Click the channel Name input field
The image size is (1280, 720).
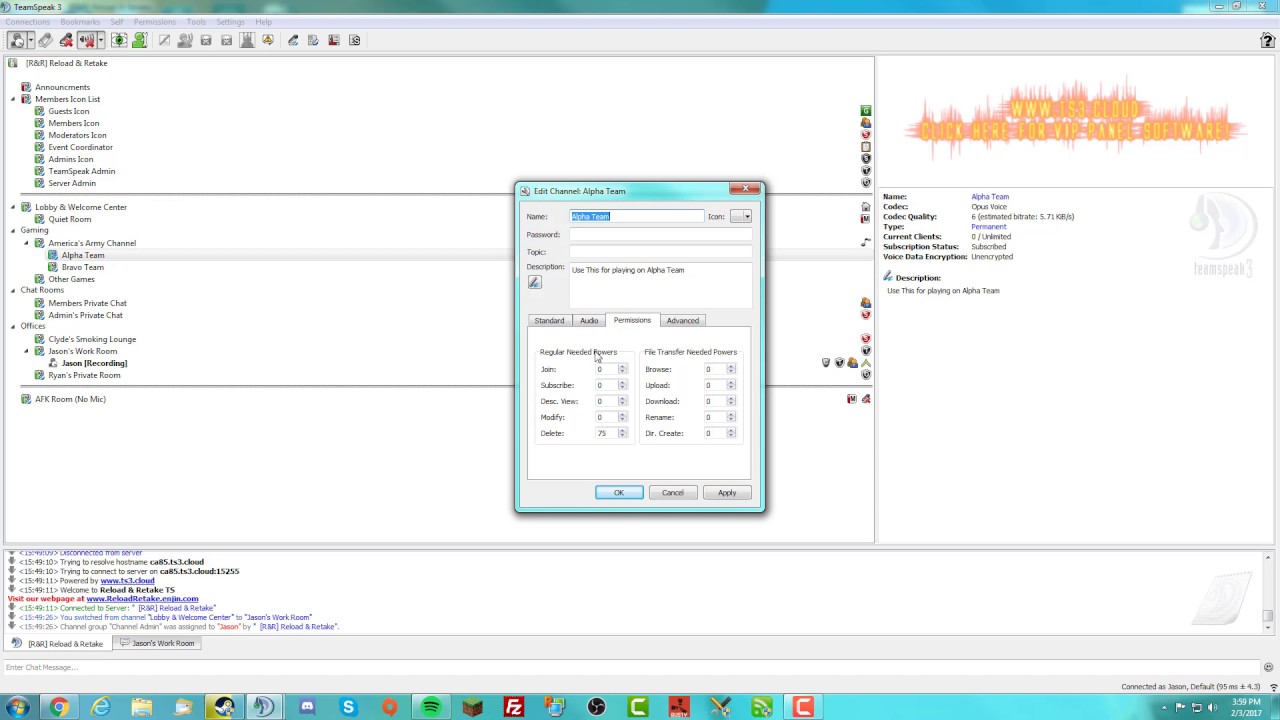click(637, 216)
